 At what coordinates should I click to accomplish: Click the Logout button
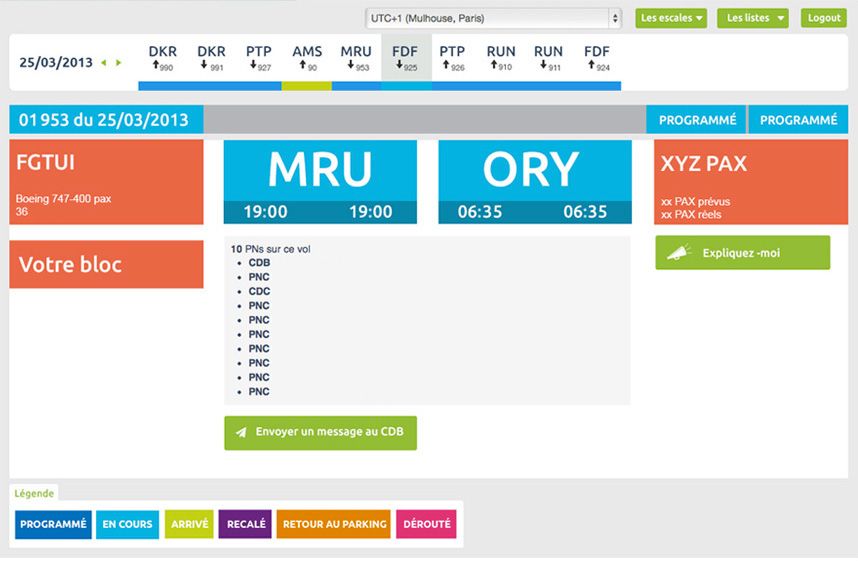pos(824,18)
